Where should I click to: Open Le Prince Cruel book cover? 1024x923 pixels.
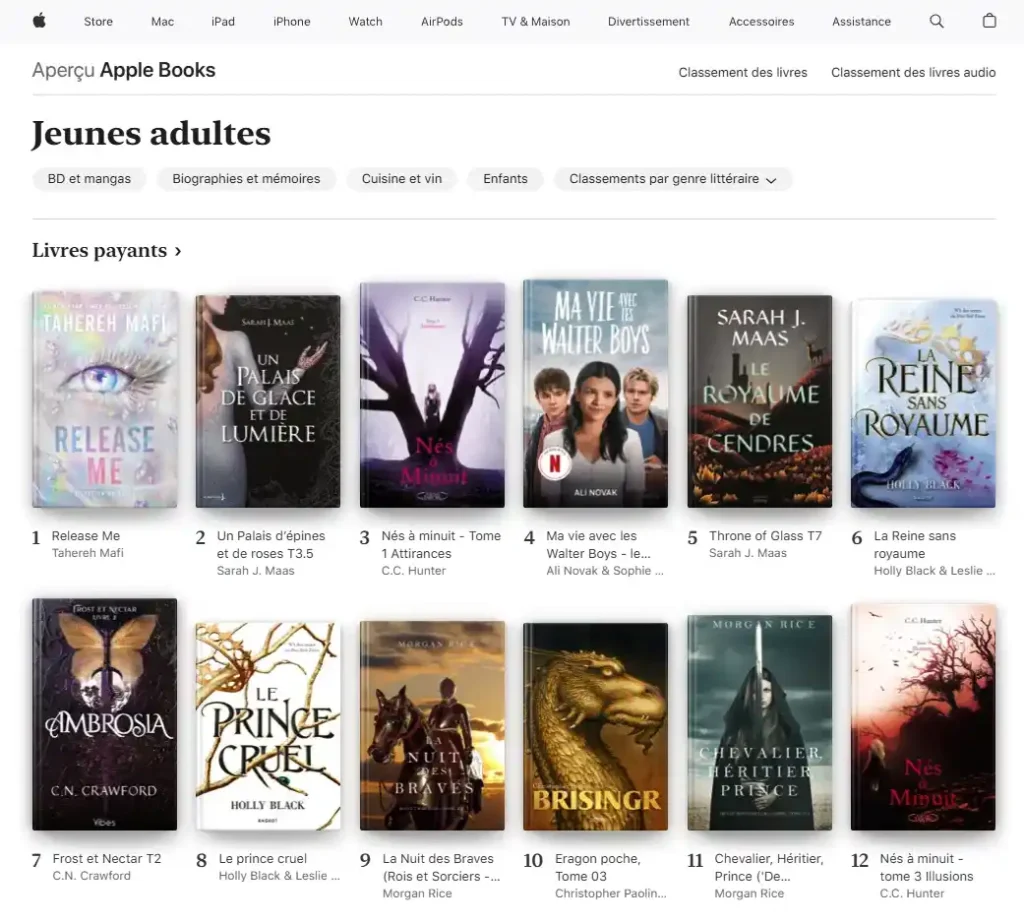tap(267, 726)
